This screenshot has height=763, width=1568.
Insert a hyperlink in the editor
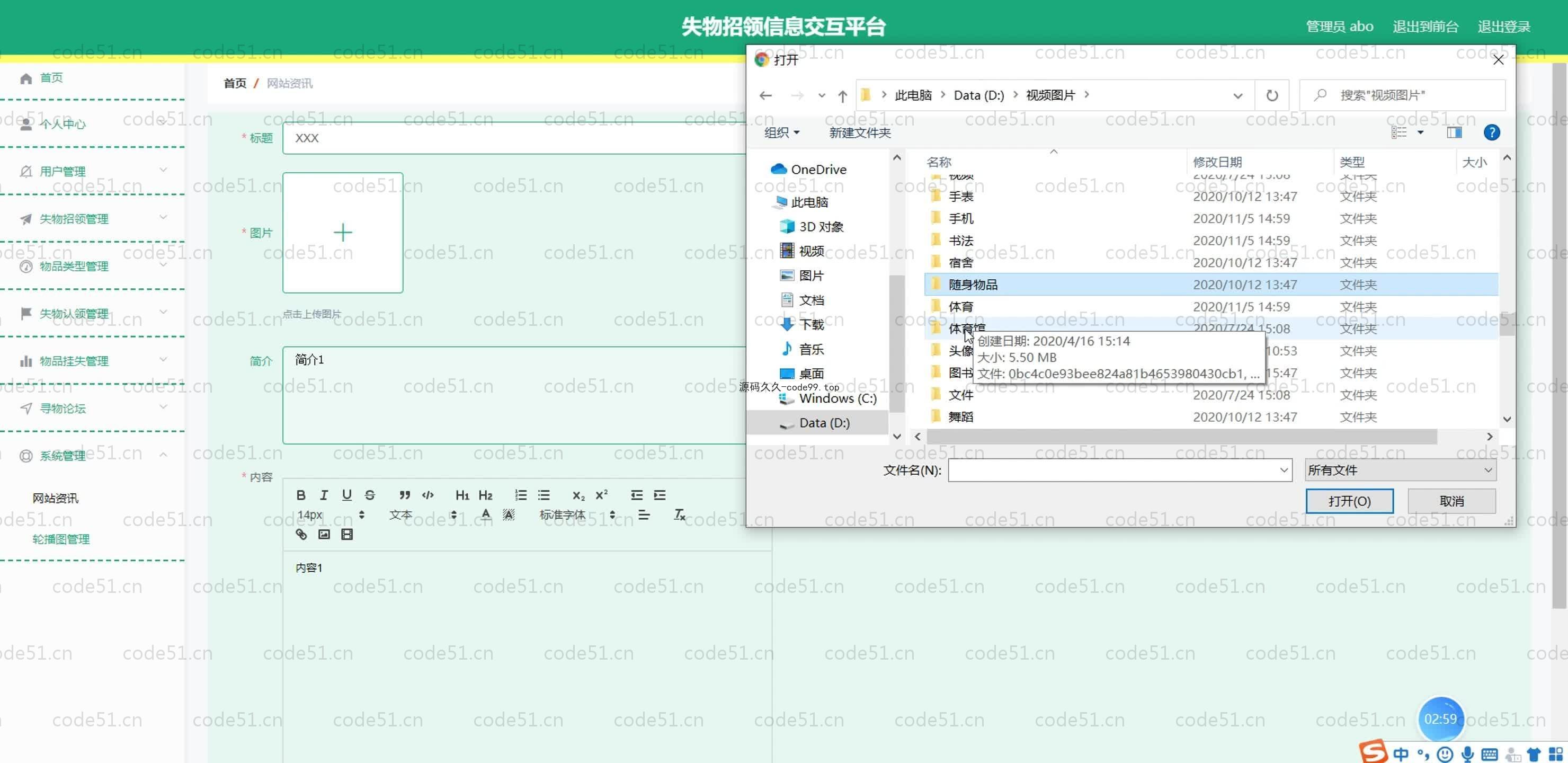(301, 534)
